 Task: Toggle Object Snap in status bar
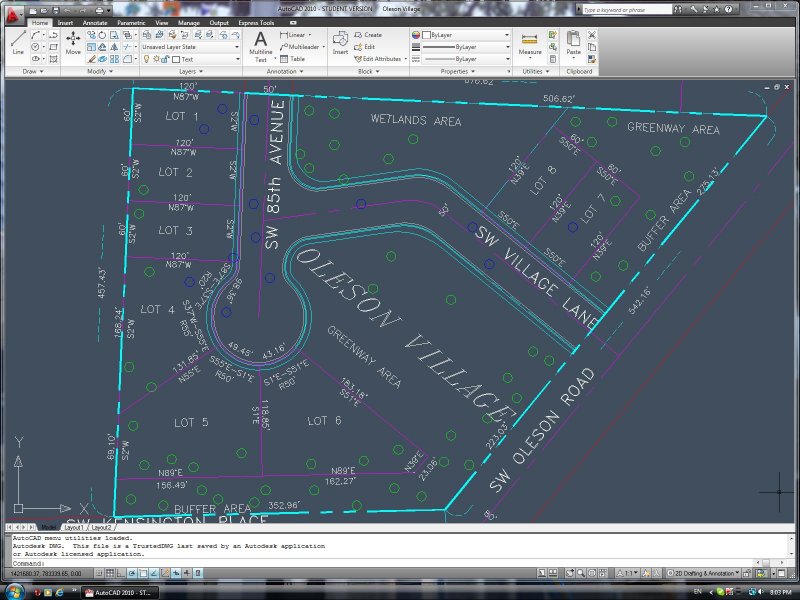tap(143, 573)
